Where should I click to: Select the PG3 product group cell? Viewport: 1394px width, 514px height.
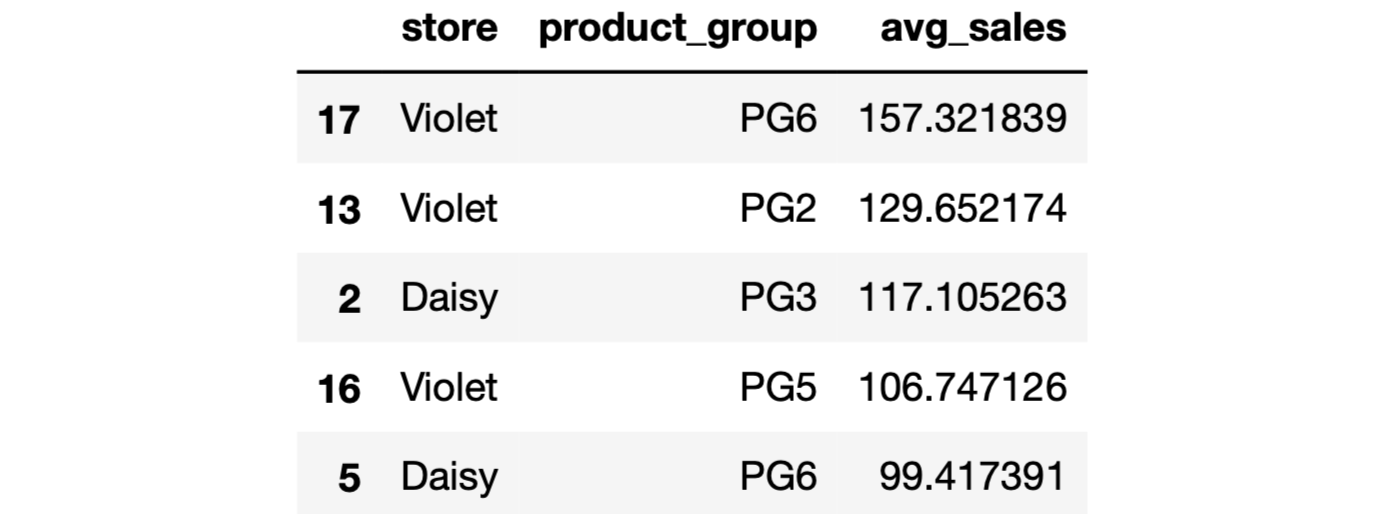(777, 298)
